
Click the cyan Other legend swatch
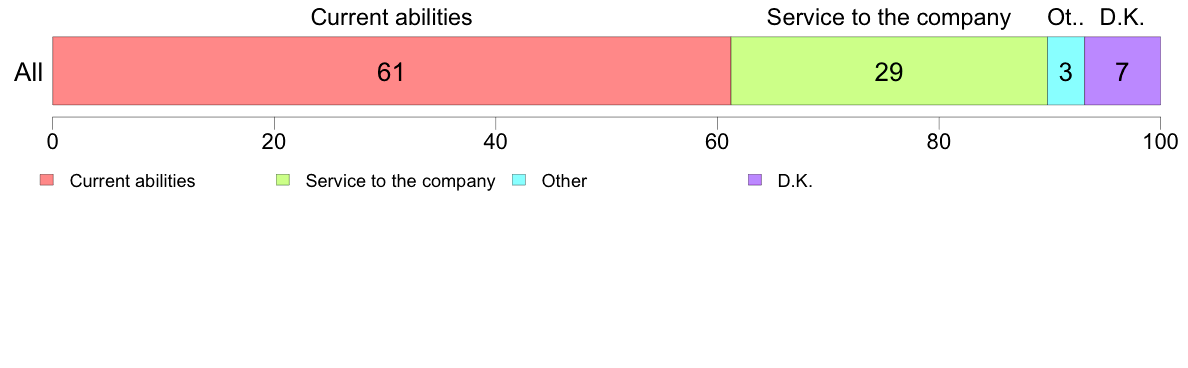tap(519, 180)
